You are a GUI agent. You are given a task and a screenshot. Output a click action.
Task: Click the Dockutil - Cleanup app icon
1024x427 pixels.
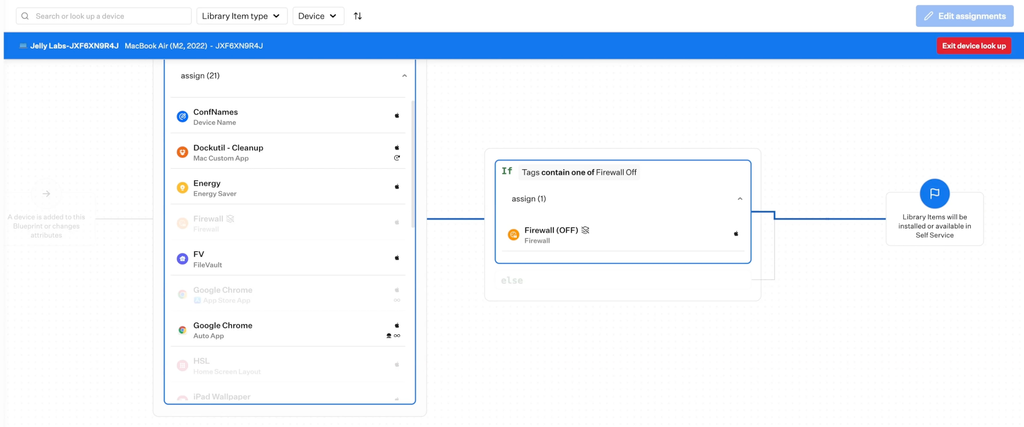182,152
